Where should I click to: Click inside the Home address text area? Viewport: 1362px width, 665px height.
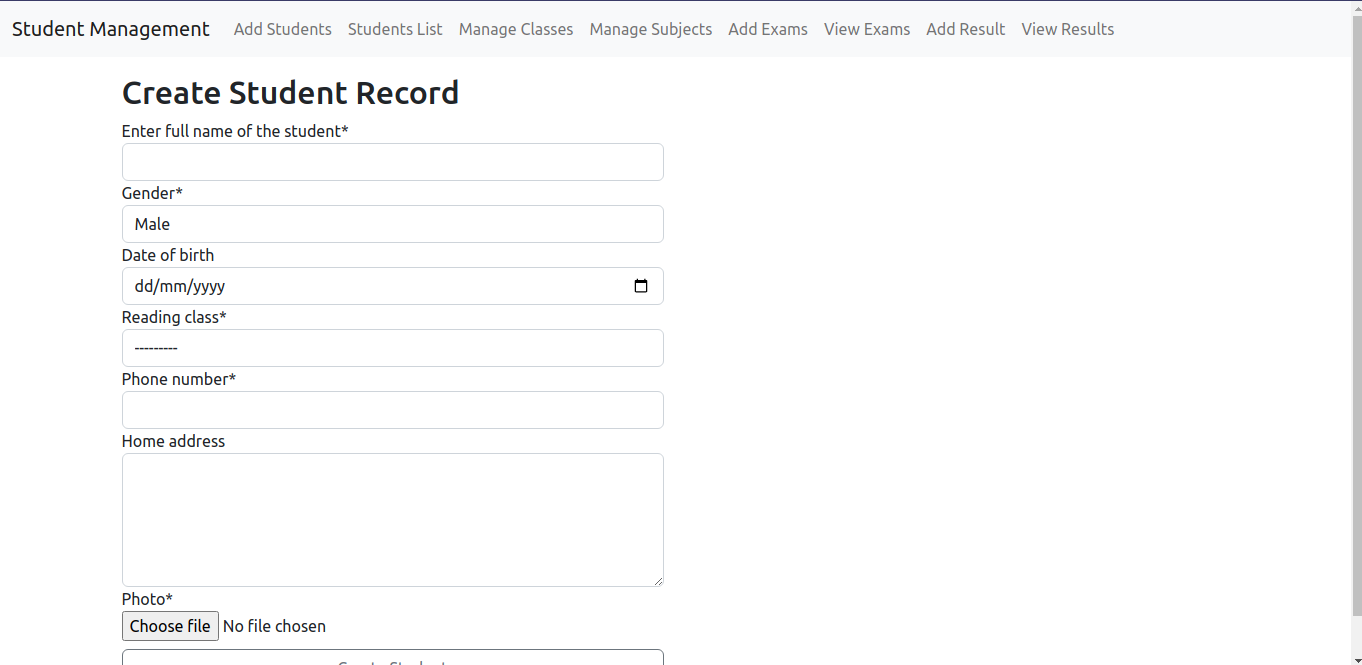tap(392, 518)
